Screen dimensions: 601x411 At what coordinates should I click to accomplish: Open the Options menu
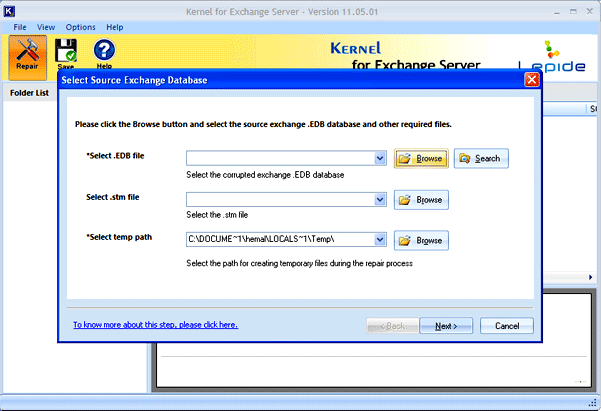pyautogui.click(x=80, y=27)
